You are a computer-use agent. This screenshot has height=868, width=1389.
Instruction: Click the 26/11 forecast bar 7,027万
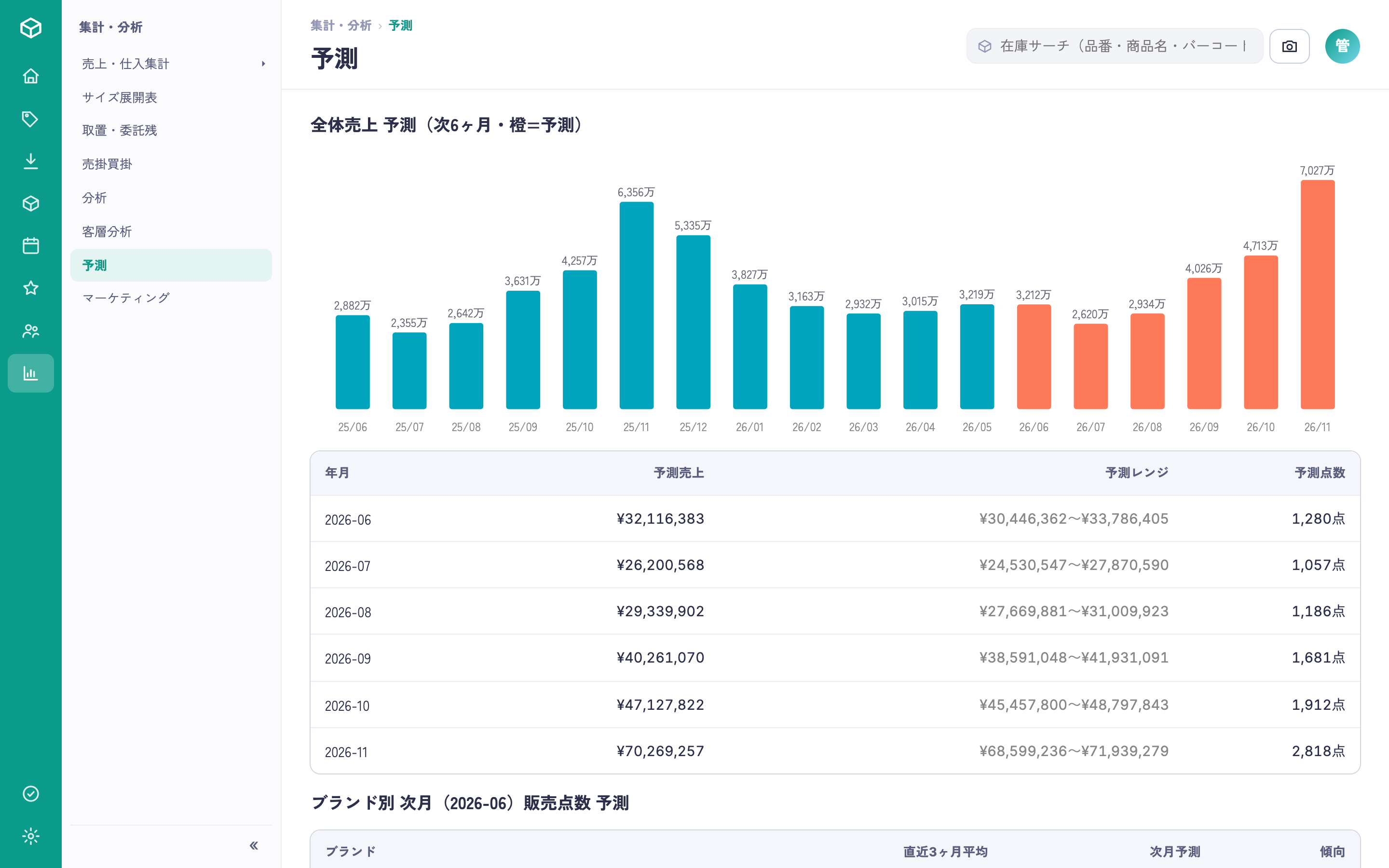(x=1317, y=295)
